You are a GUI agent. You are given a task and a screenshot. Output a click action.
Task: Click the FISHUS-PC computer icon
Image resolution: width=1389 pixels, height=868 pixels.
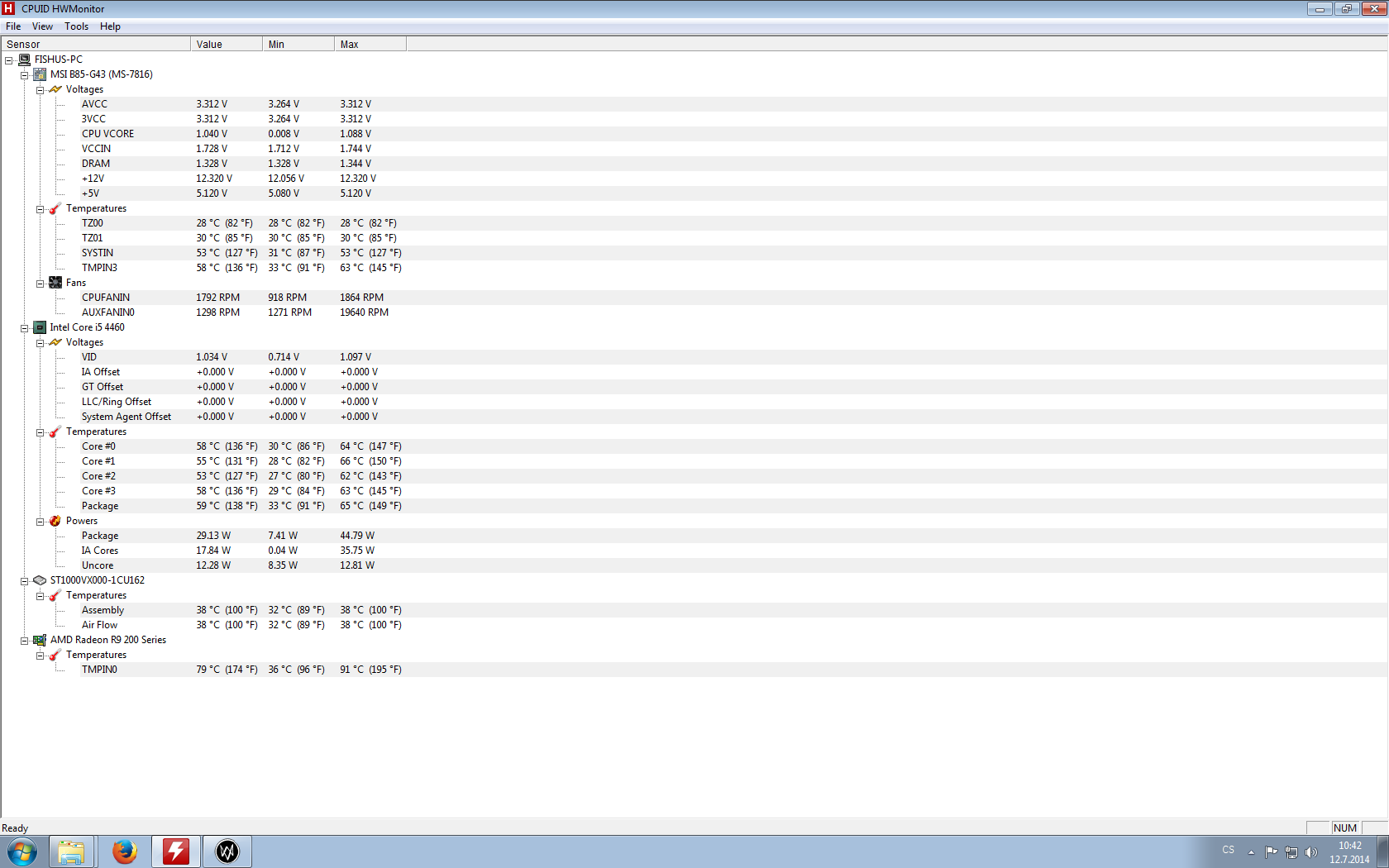24,60
